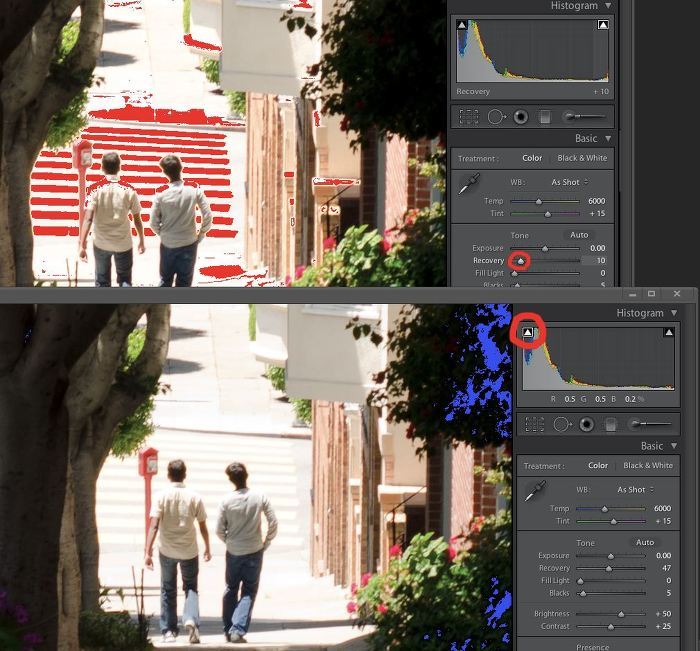Choose Color treatment in upper panel
Image resolution: width=700 pixels, height=651 pixels.
point(532,158)
